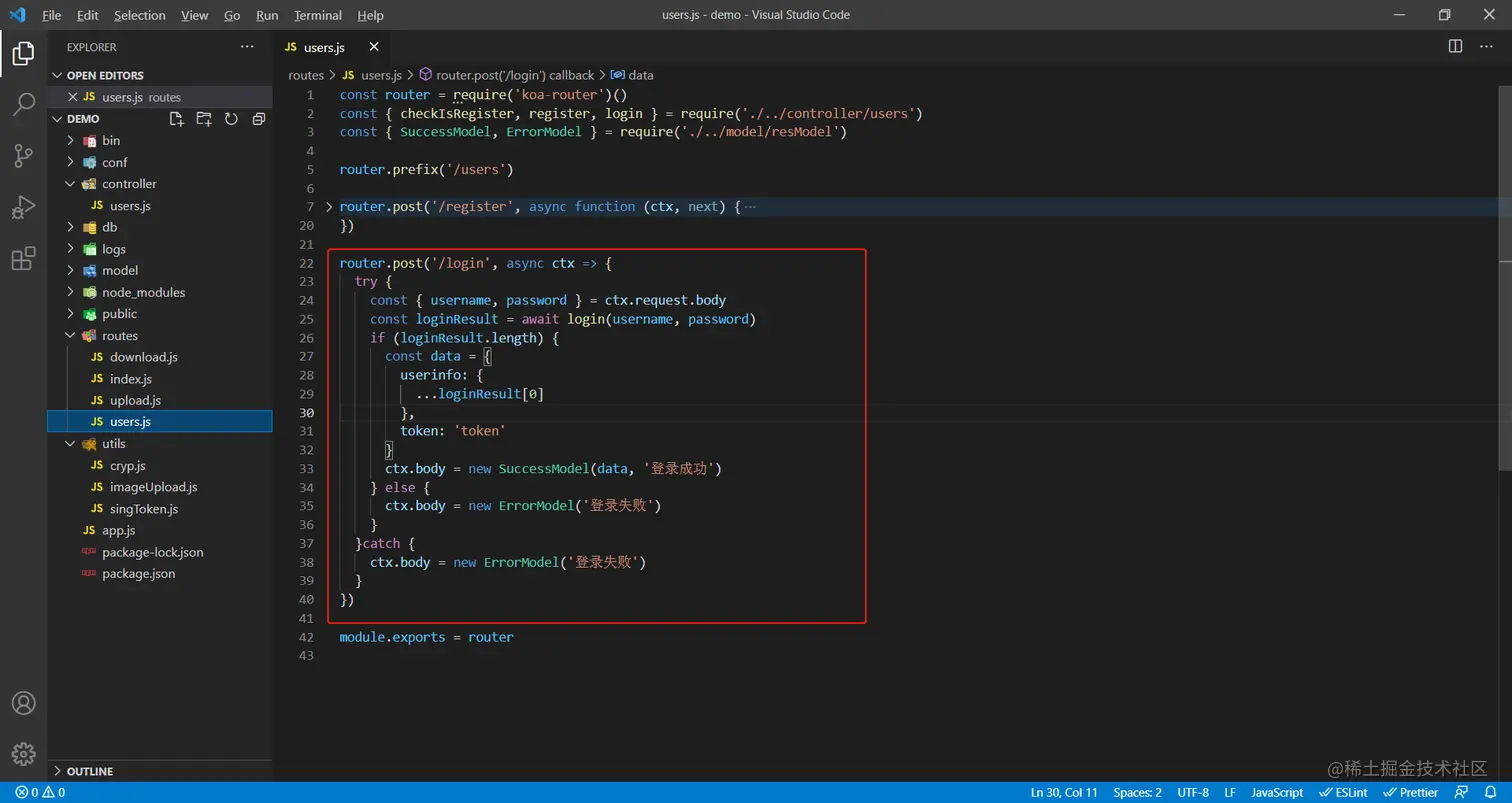Open imageUpload.js in utils folder
Screen dimensions: 1512x803
153,487
